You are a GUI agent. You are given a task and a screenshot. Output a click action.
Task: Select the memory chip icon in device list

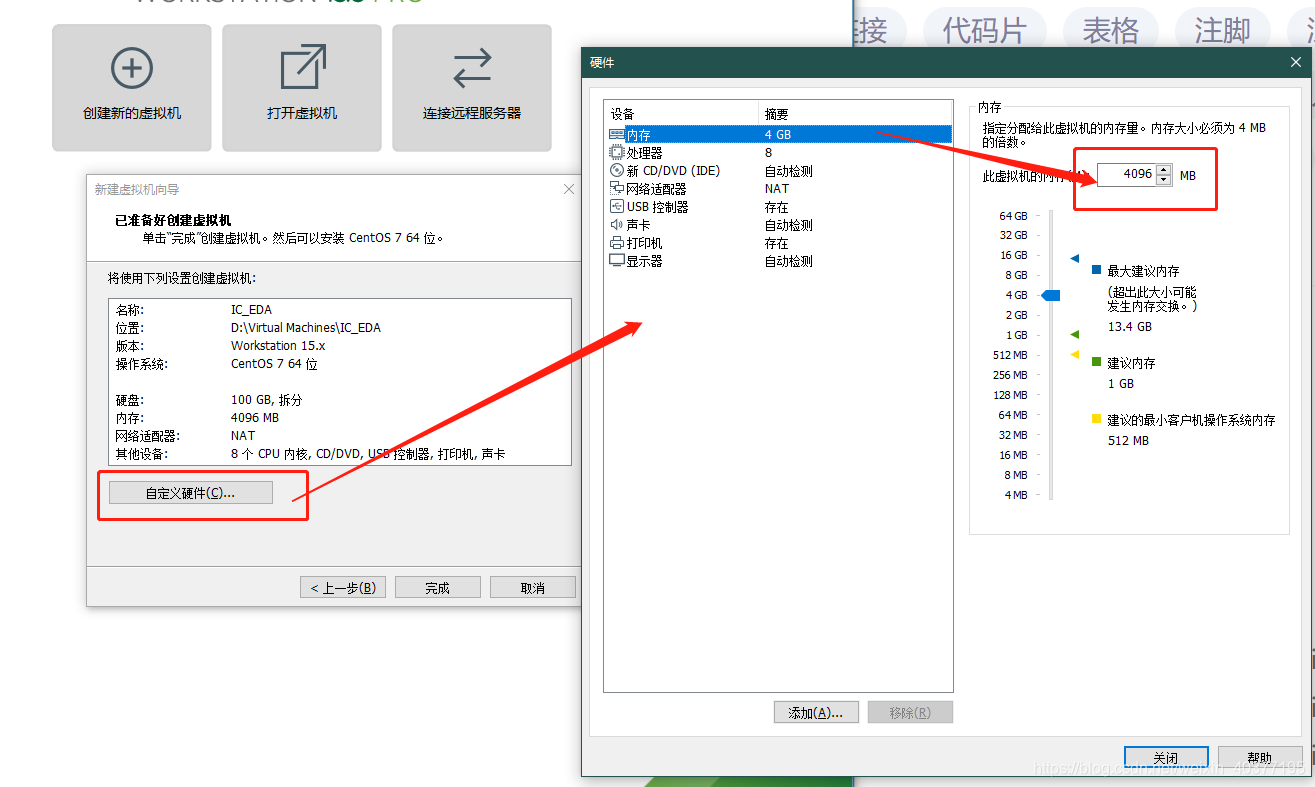click(617, 134)
